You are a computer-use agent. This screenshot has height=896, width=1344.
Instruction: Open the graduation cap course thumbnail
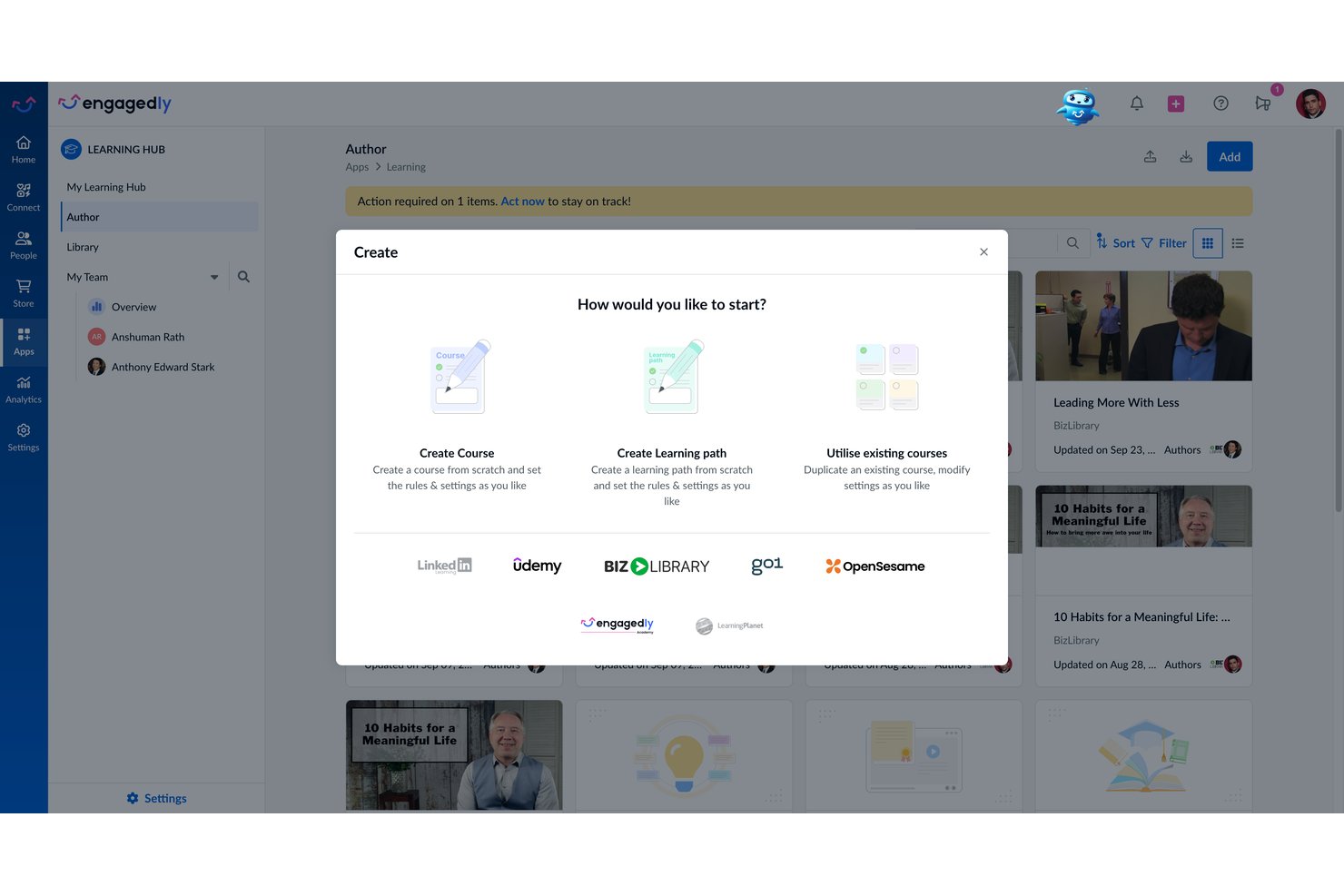point(1143,755)
